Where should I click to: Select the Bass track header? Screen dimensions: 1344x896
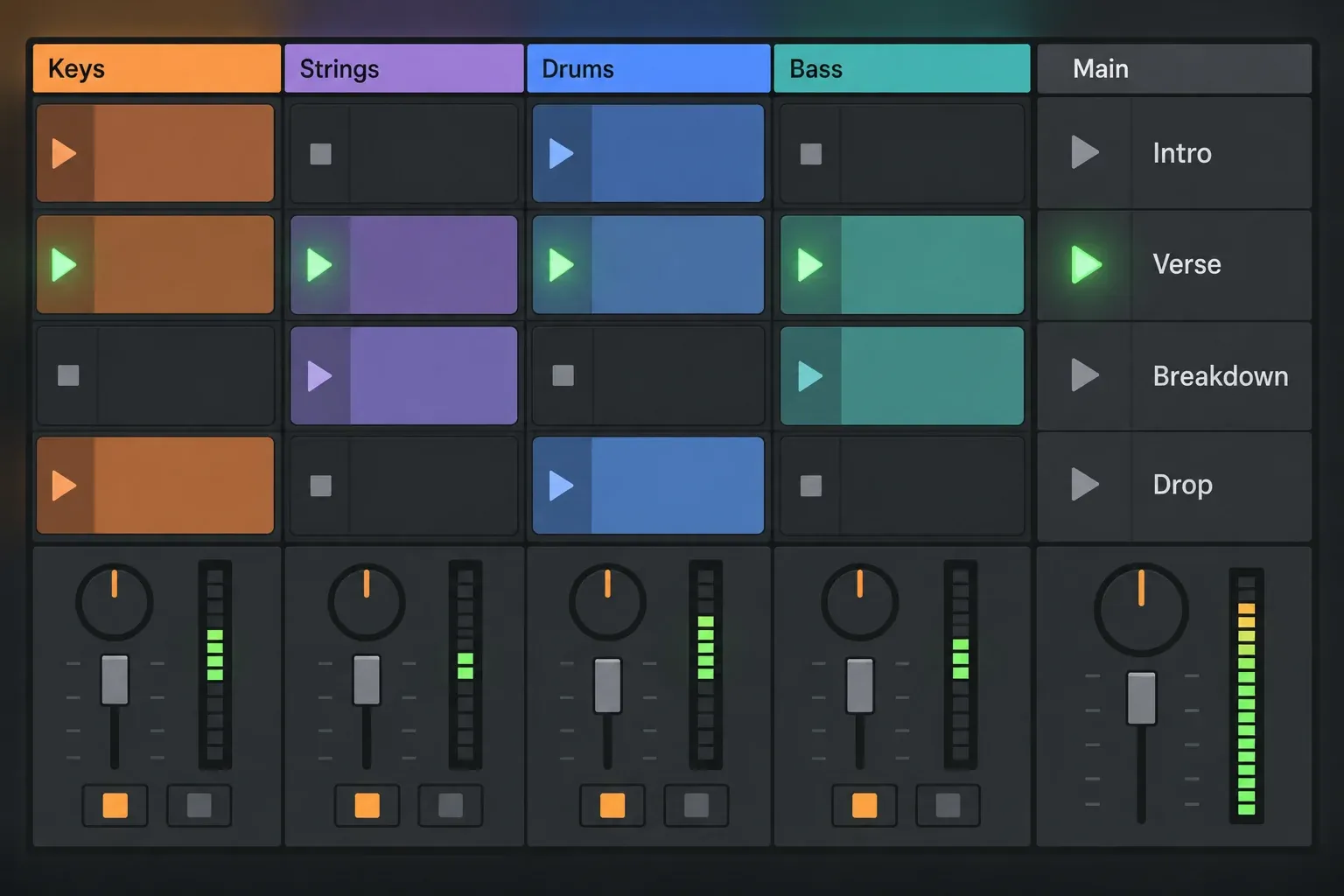(902, 68)
